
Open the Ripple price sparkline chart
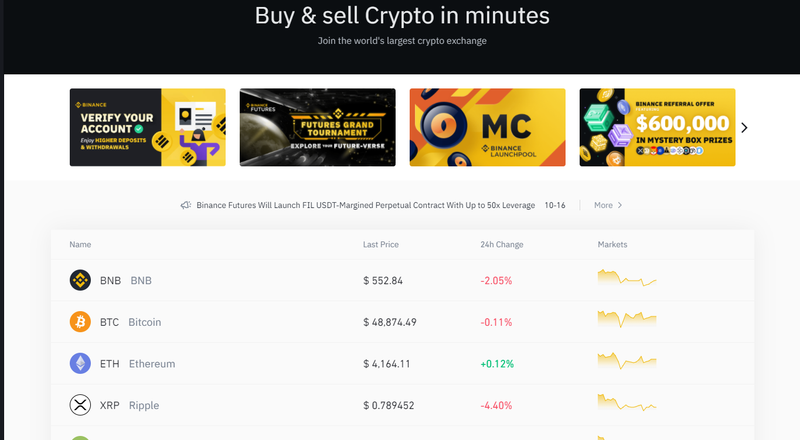pos(627,405)
